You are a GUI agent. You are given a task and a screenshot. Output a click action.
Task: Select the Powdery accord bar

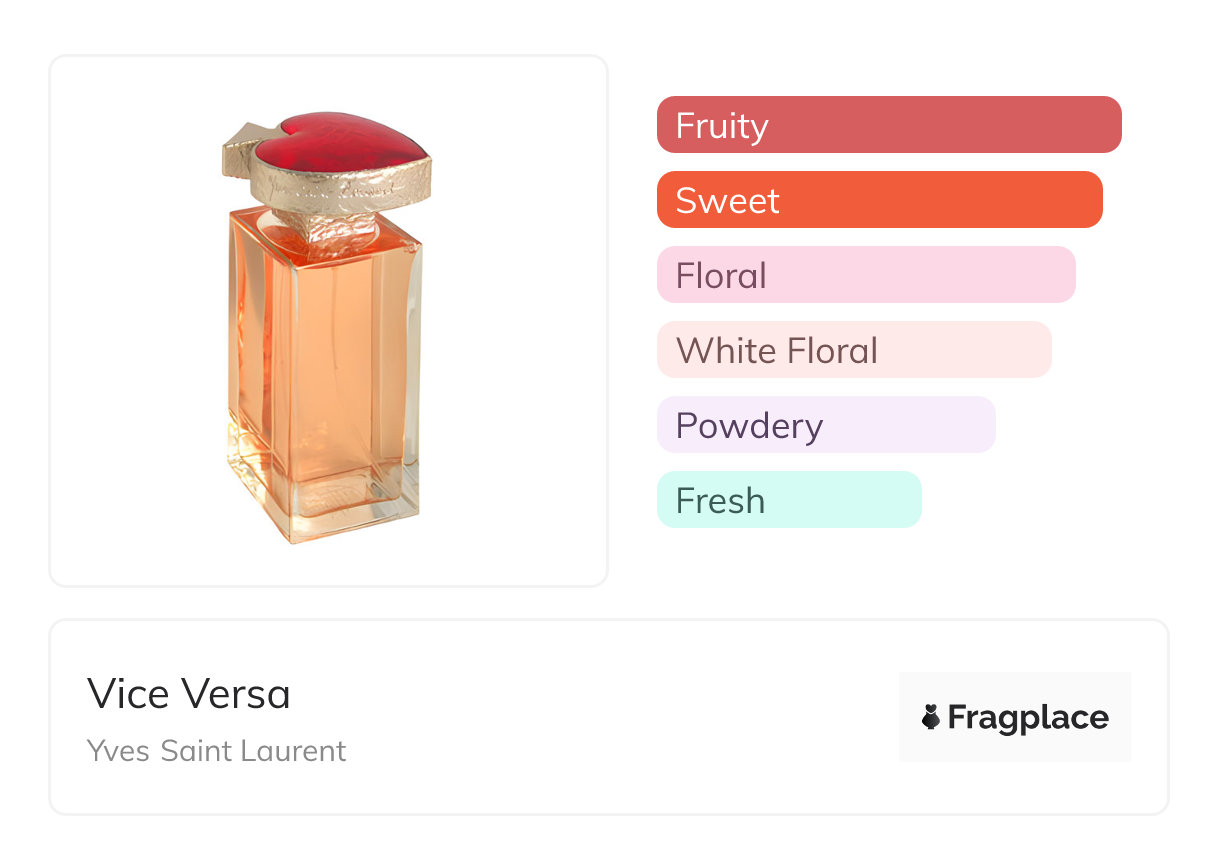pos(825,425)
